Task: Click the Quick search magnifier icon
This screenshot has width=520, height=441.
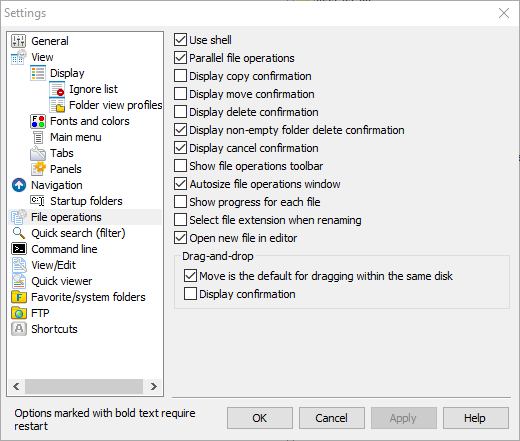Action: point(19,233)
